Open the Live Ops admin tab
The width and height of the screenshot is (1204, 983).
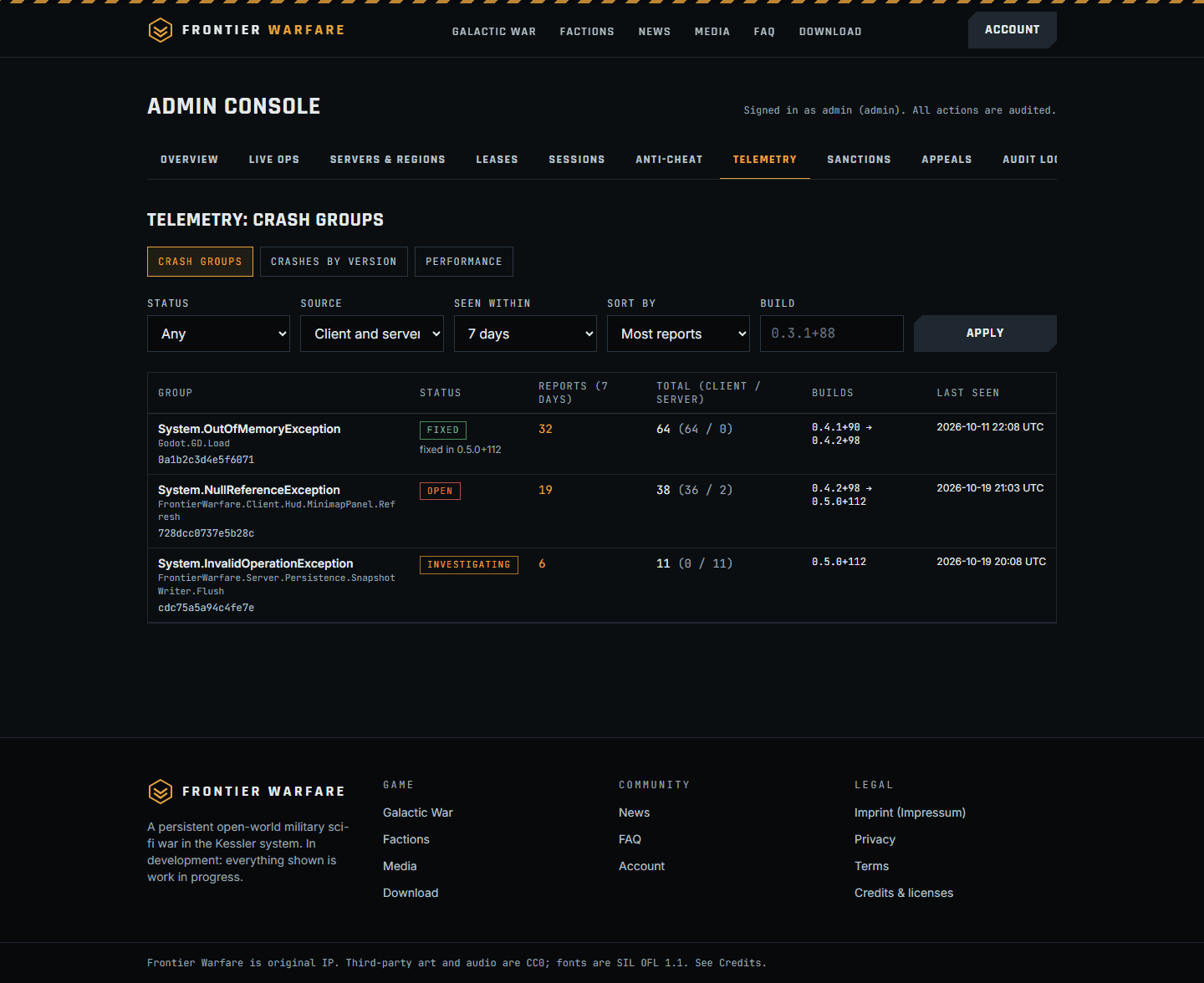point(274,160)
